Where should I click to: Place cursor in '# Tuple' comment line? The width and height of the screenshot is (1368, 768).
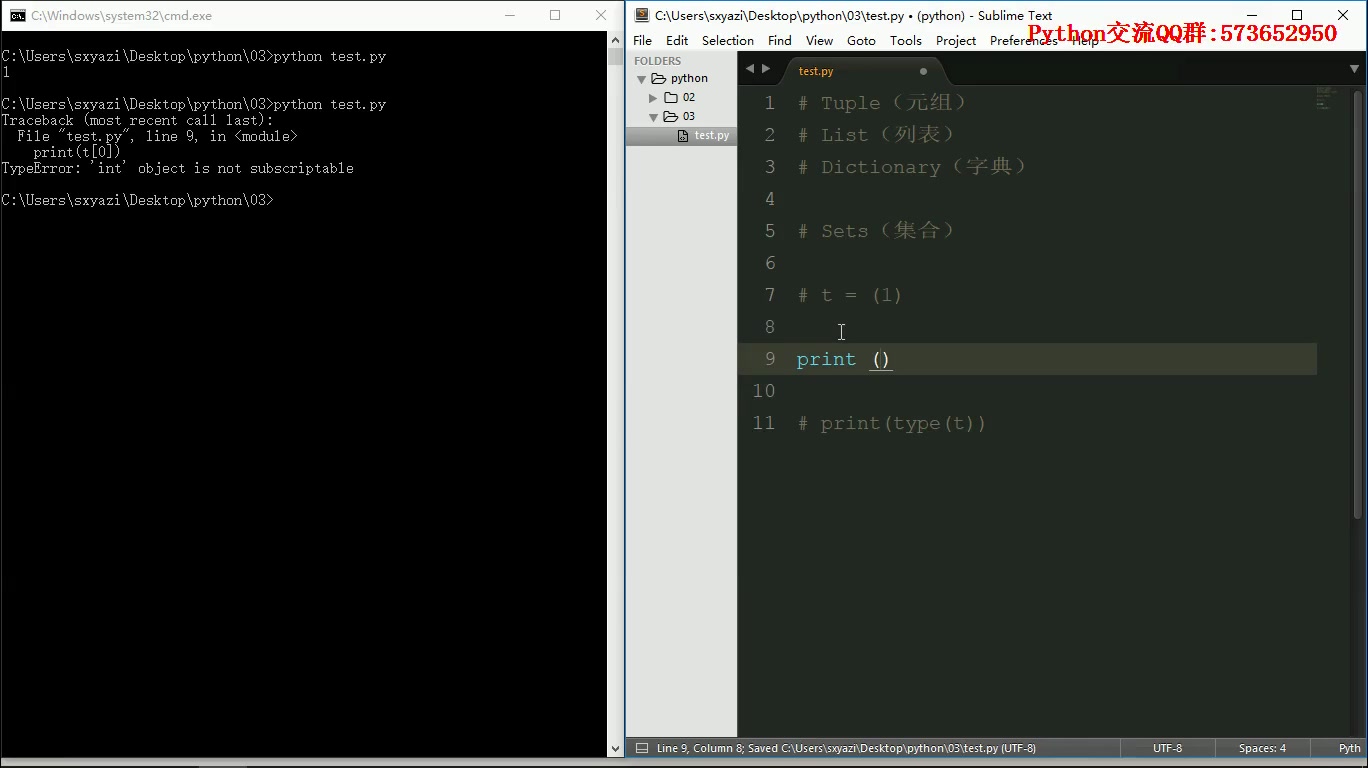pos(883,103)
